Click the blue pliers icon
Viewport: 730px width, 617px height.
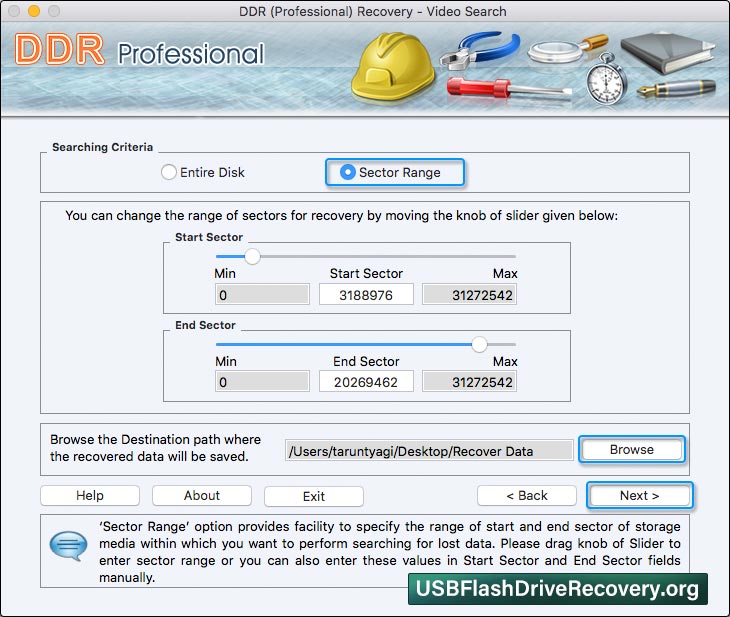point(480,50)
